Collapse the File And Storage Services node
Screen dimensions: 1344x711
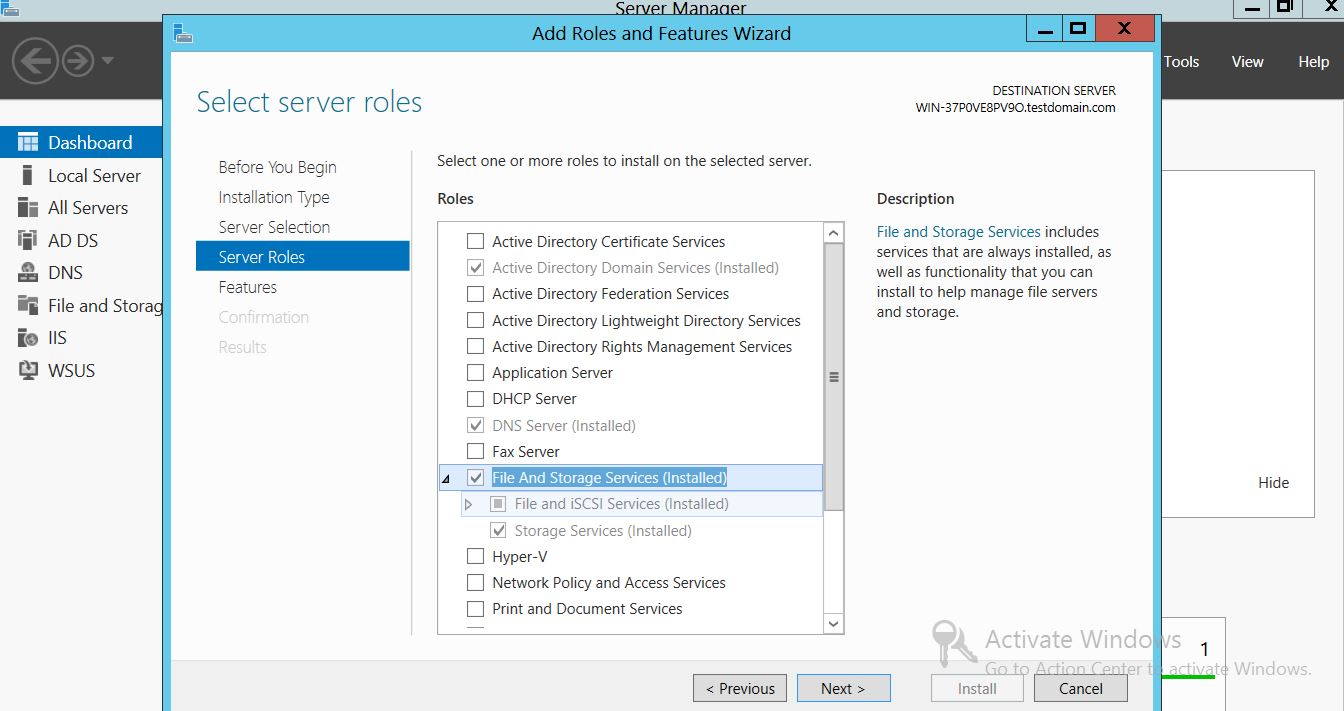click(446, 479)
